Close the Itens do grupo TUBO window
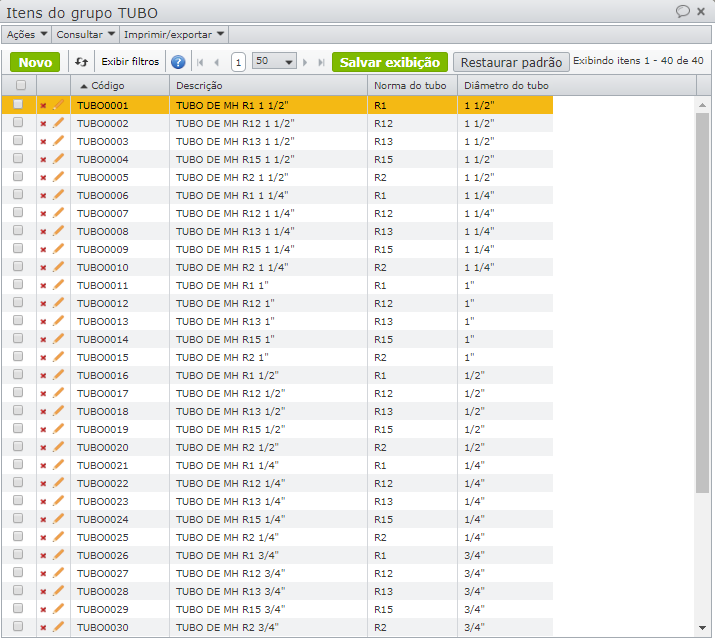 point(701,11)
